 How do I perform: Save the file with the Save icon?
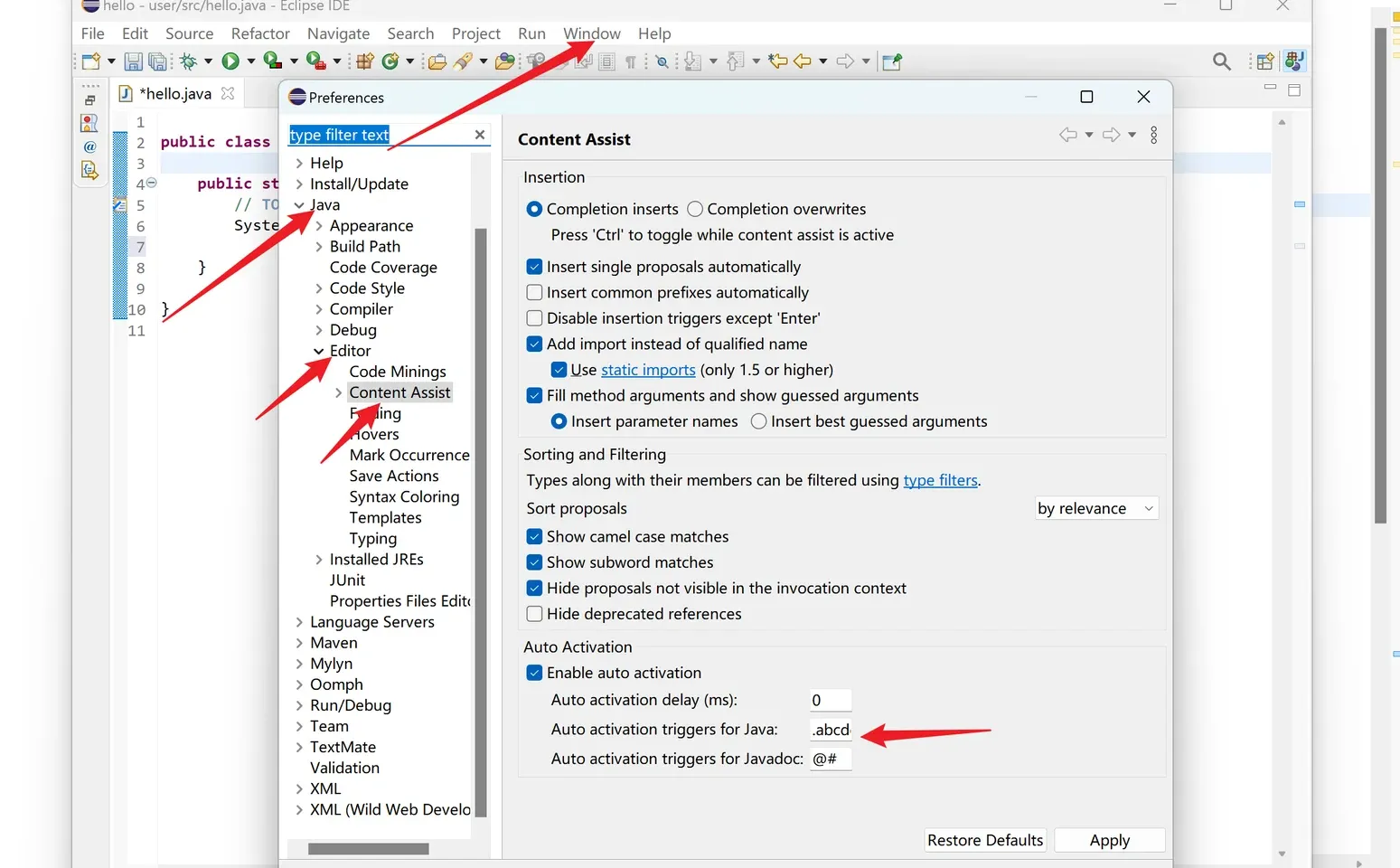tap(133, 61)
